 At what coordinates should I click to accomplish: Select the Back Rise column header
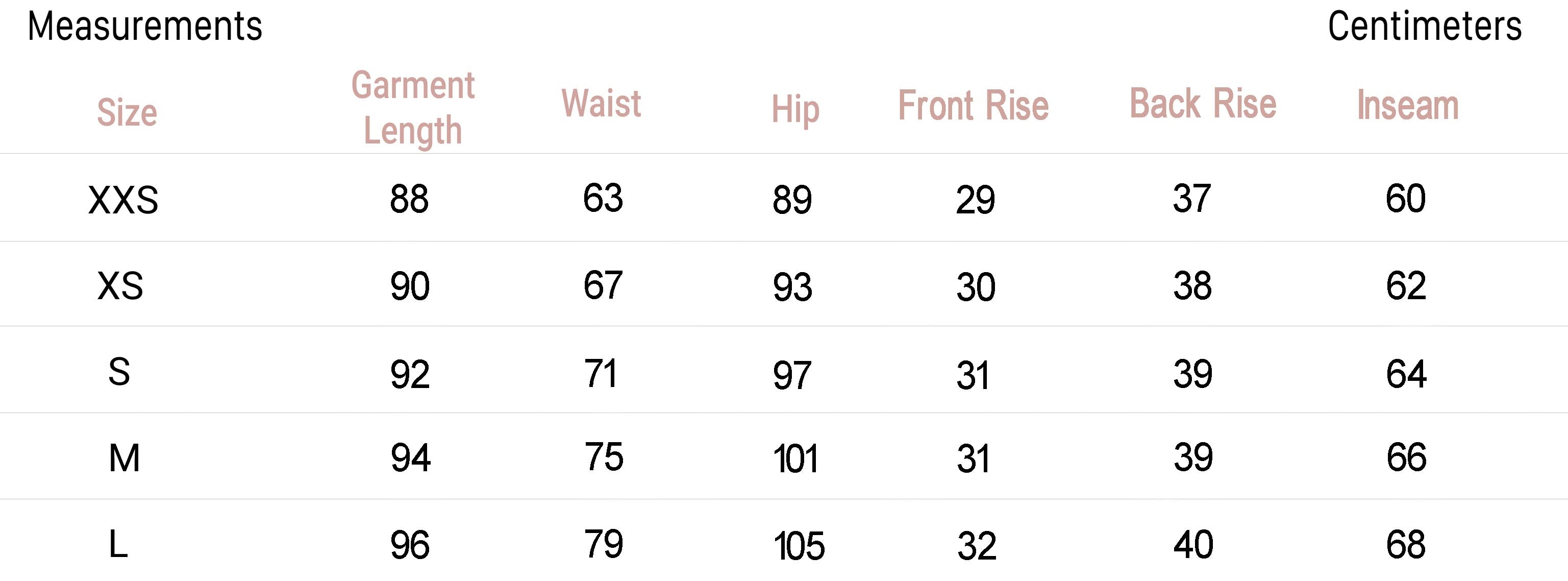pos(1203,104)
